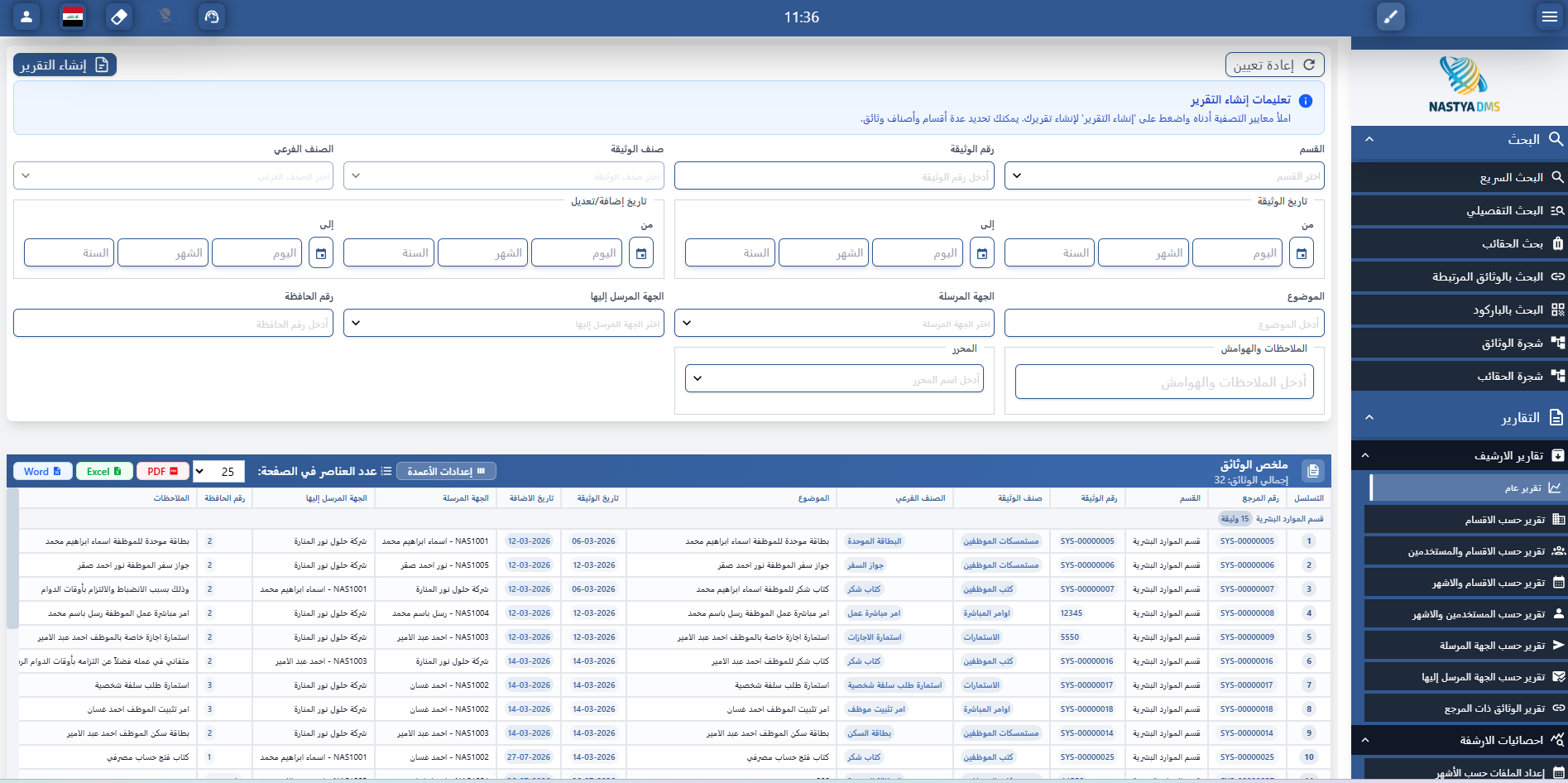Click the paintbrush theme icon

[1391, 17]
